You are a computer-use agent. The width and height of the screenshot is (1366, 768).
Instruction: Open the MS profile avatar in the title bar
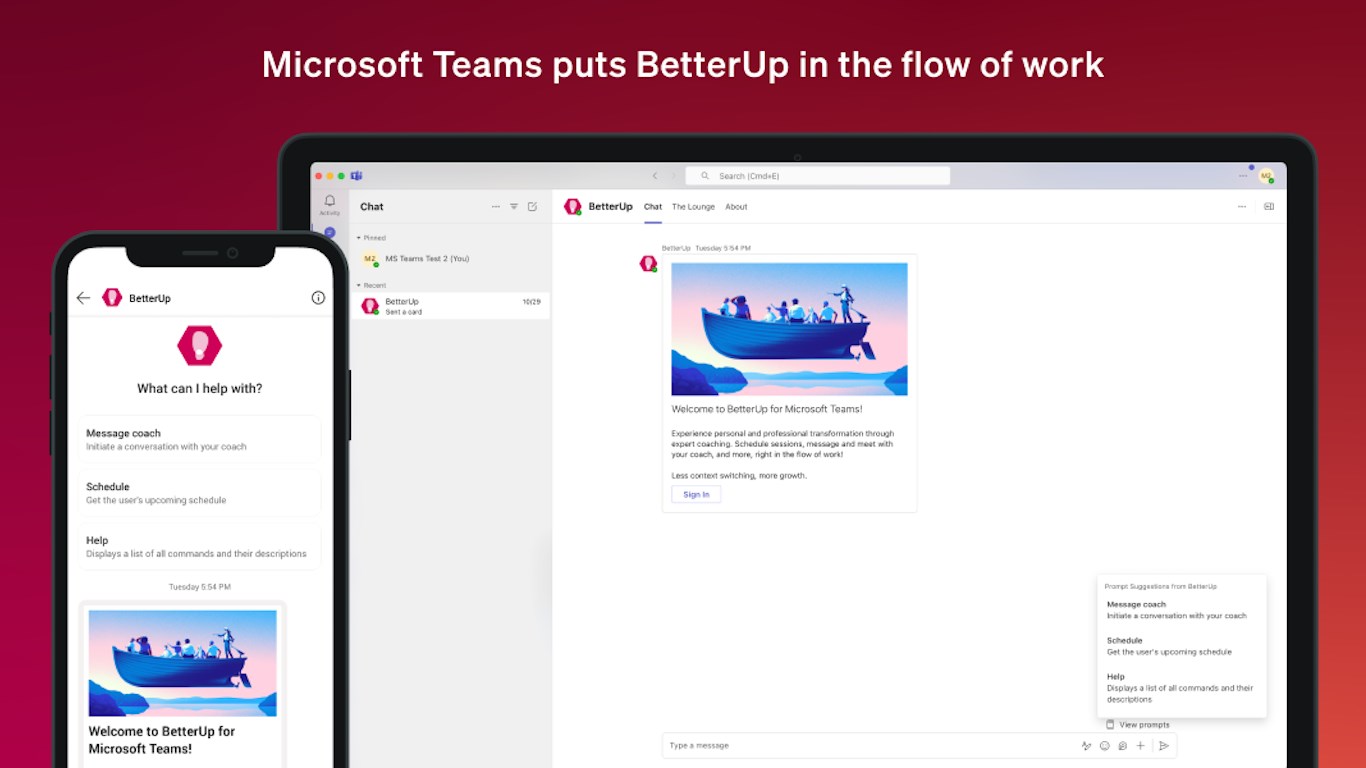[1266, 176]
